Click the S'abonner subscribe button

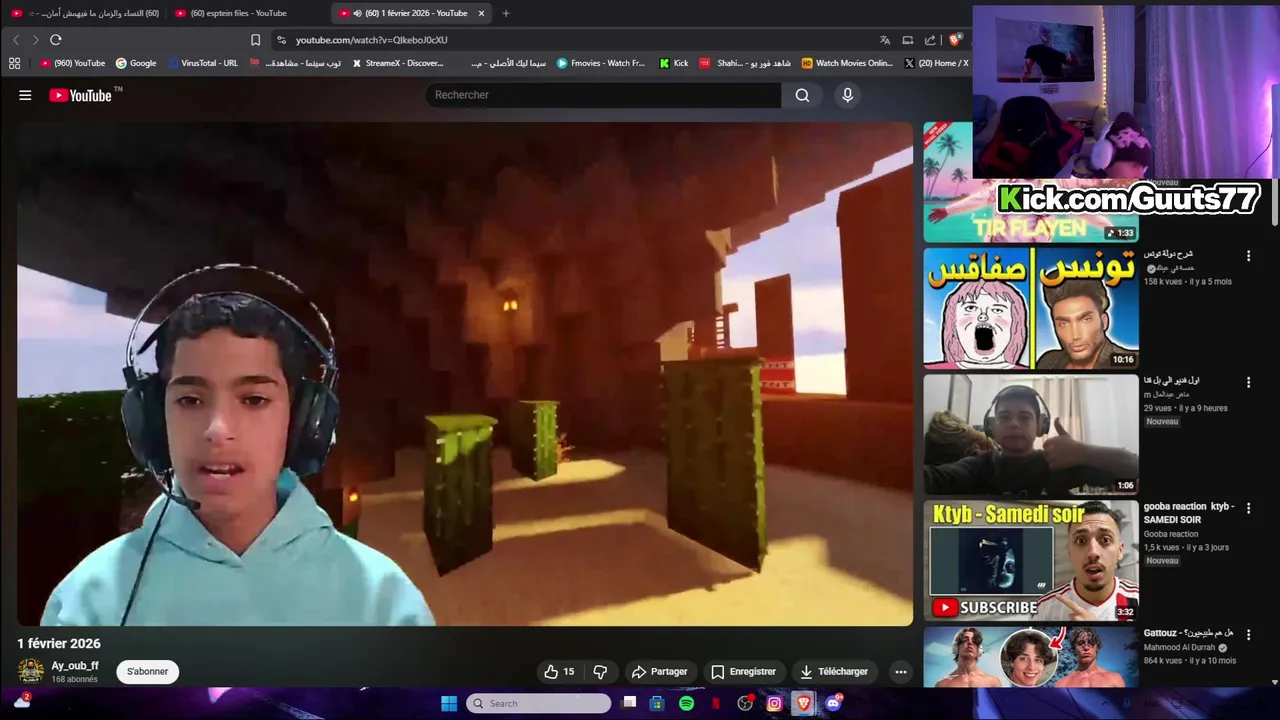[147, 672]
